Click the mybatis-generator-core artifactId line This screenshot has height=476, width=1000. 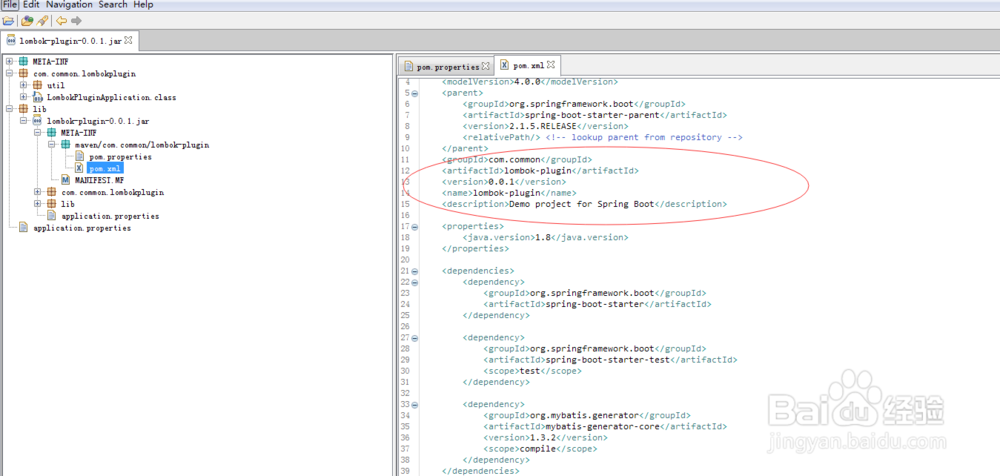click(605, 427)
